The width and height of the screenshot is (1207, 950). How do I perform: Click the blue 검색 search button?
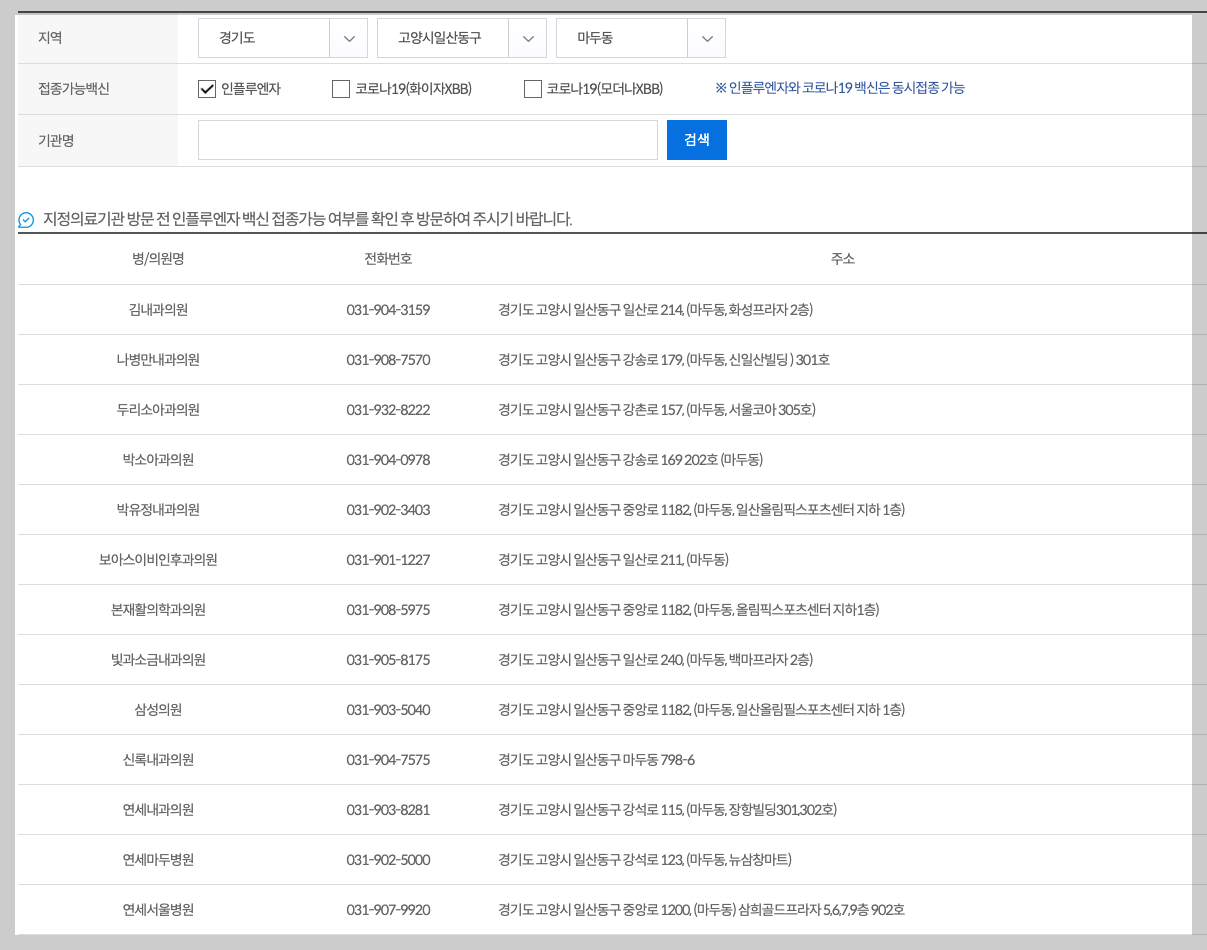(696, 139)
